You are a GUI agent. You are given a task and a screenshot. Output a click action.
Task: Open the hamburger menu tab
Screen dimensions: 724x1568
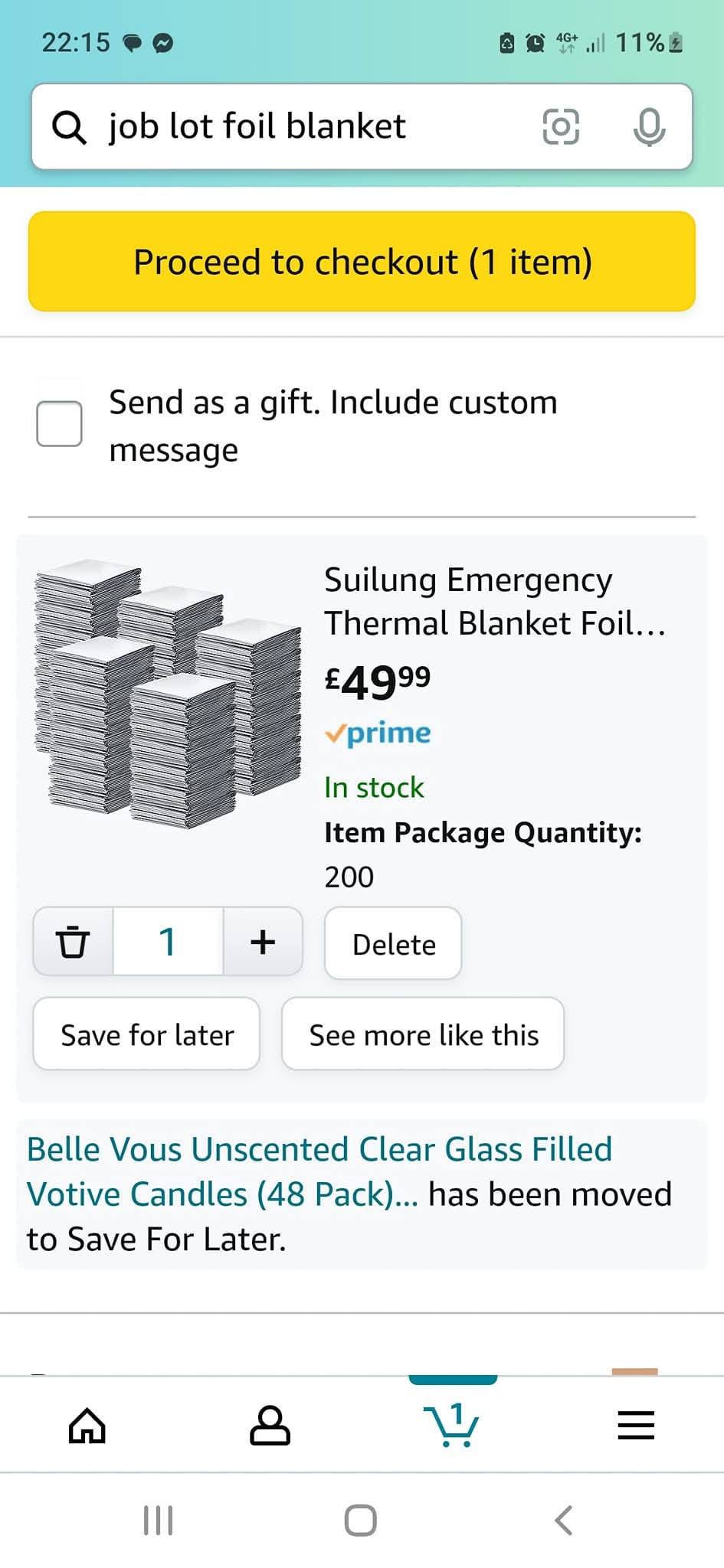click(636, 1426)
